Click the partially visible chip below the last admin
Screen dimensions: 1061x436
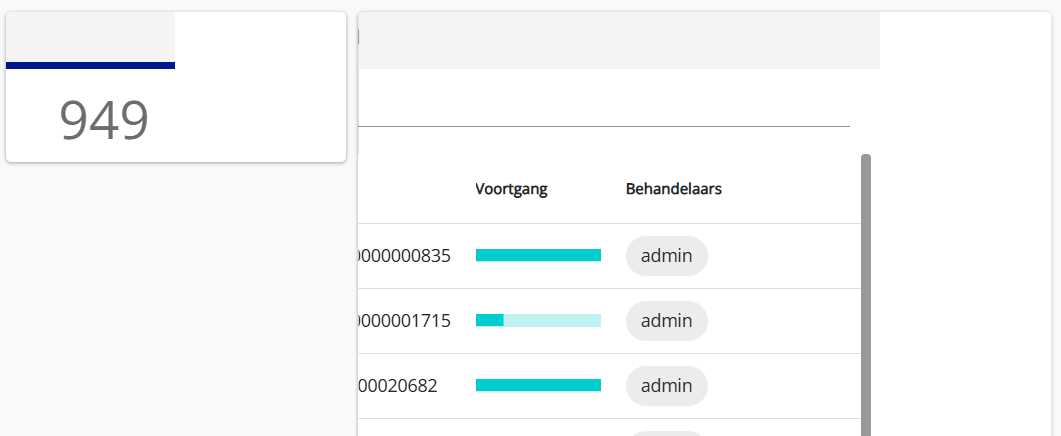666,433
